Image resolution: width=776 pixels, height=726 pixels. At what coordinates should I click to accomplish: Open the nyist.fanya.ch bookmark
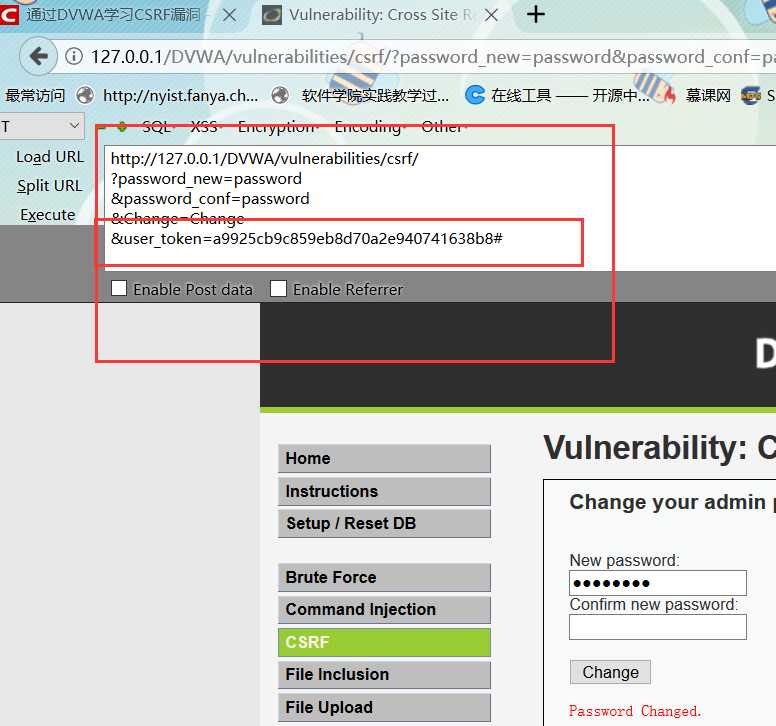point(180,95)
